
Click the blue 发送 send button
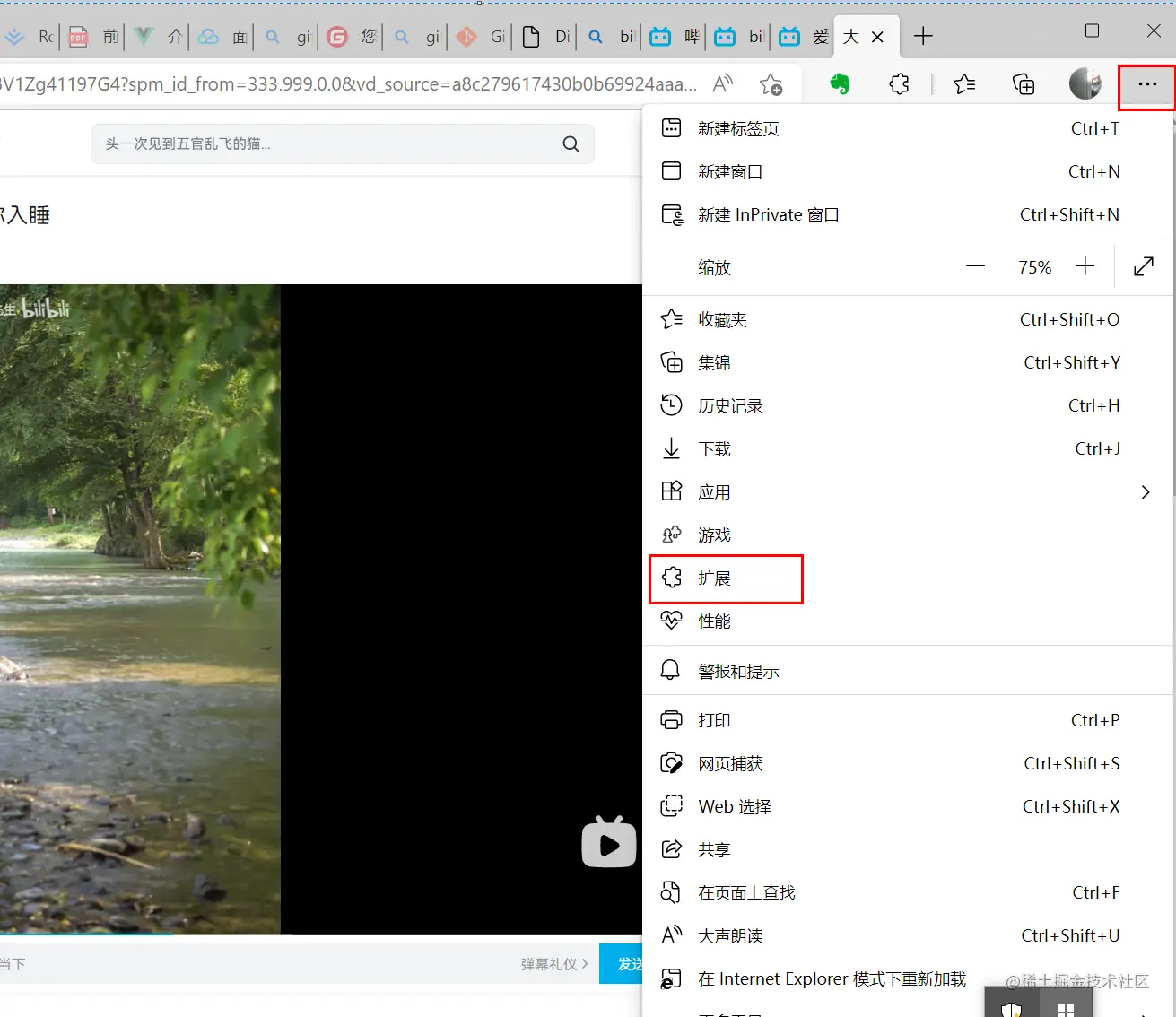pos(622,964)
